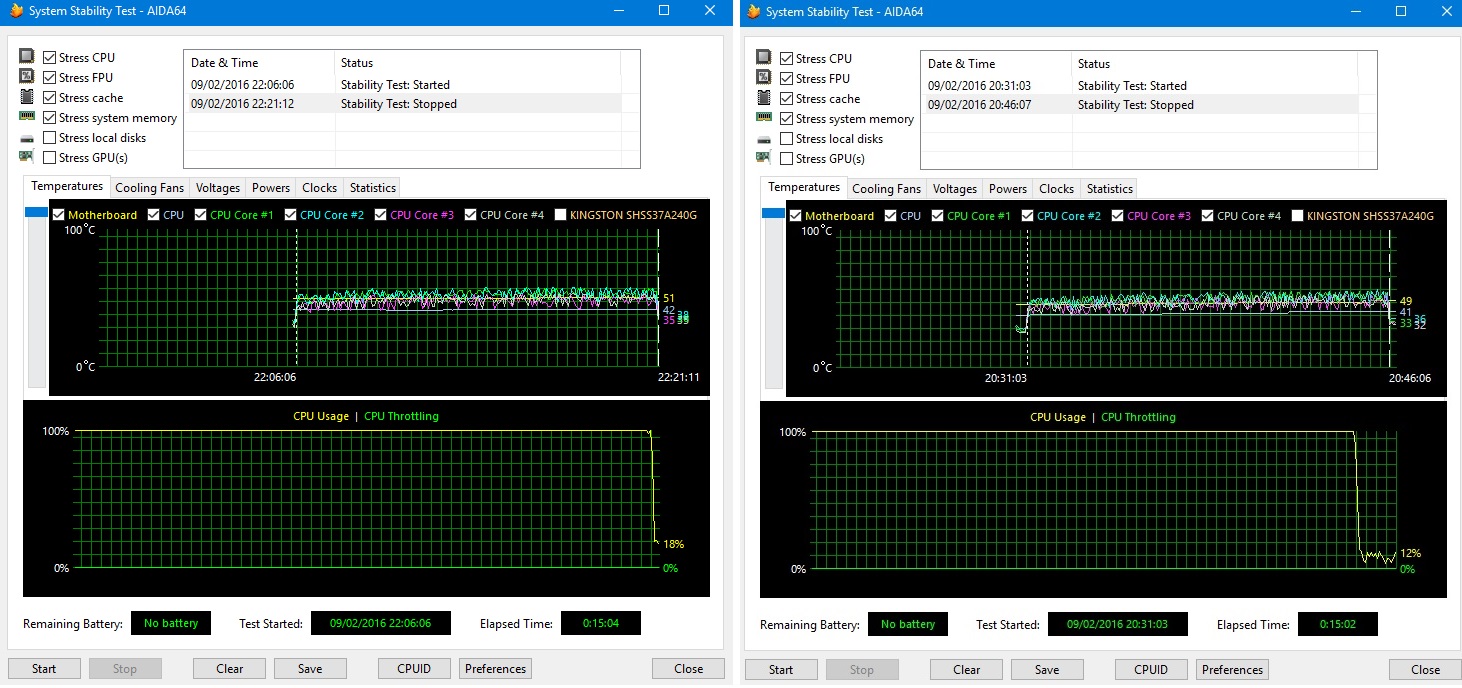1462x688 pixels.
Task: Open the Voltages tab in right window
Action: 954,189
